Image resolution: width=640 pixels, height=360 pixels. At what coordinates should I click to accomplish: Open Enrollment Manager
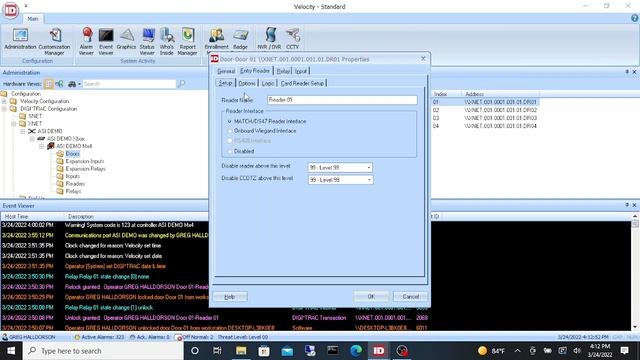pyautogui.click(x=216, y=39)
